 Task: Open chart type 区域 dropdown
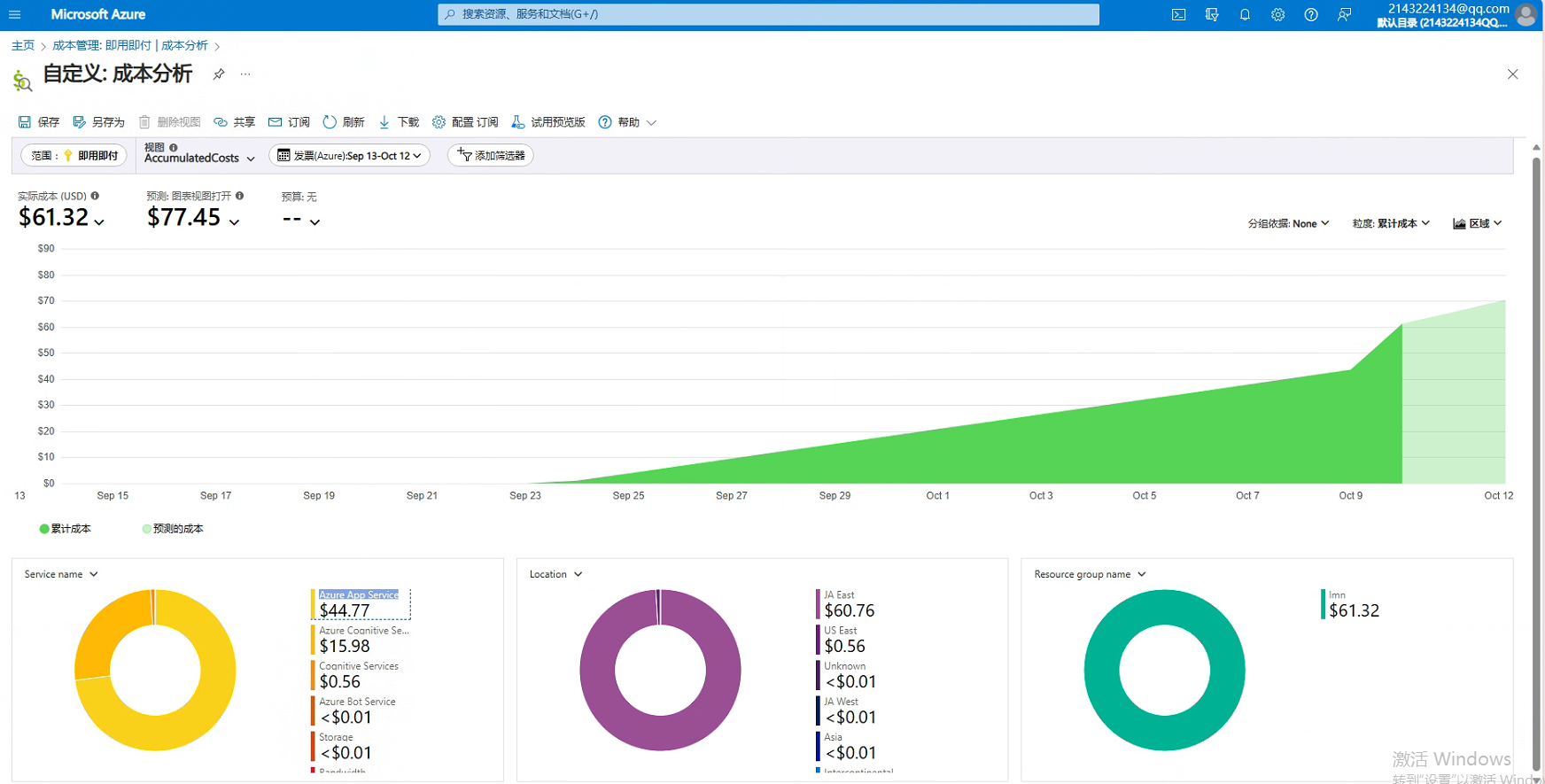click(1477, 223)
